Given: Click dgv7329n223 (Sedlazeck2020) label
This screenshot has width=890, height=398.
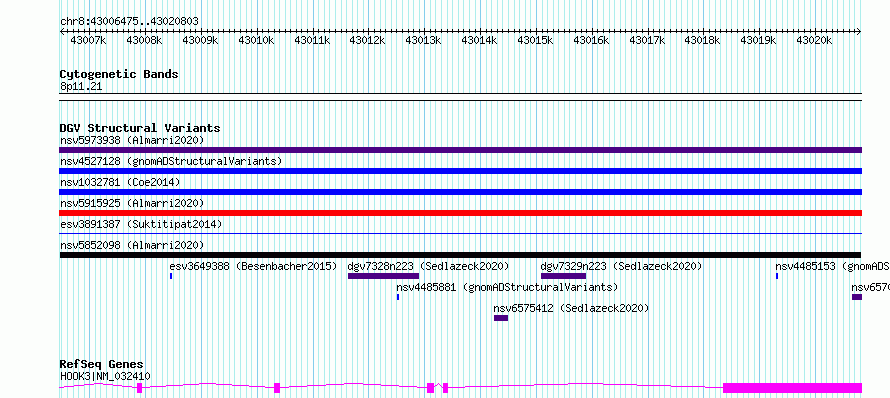Looking at the screenshot, I should 622,266.
